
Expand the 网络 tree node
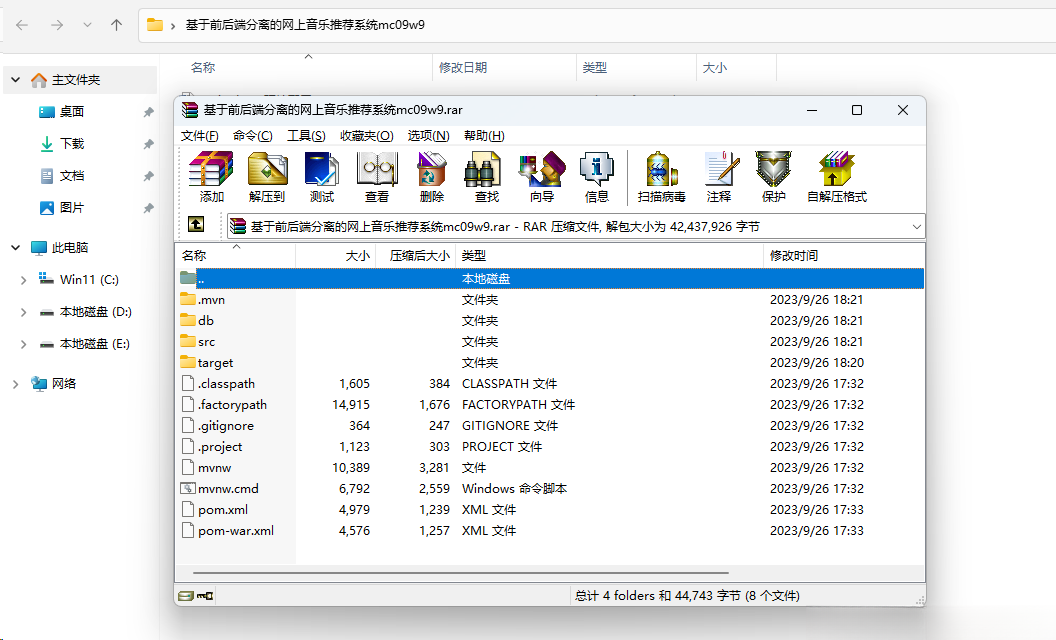pos(15,384)
